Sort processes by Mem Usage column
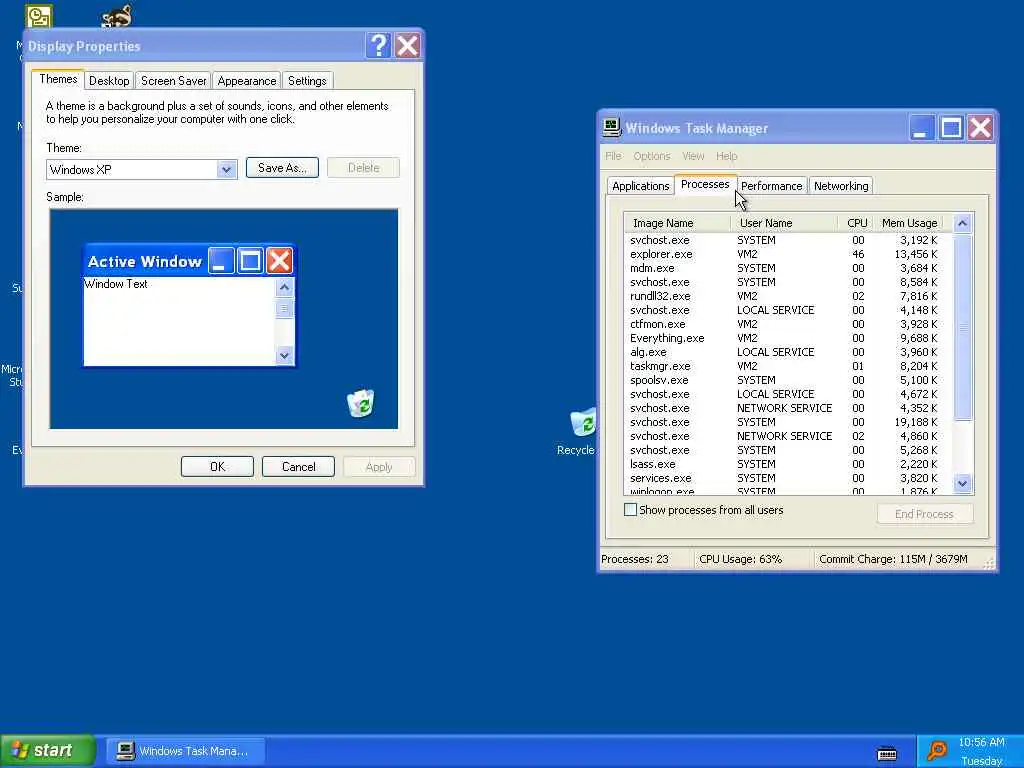Screen dimensions: 1024x768 [910, 223]
